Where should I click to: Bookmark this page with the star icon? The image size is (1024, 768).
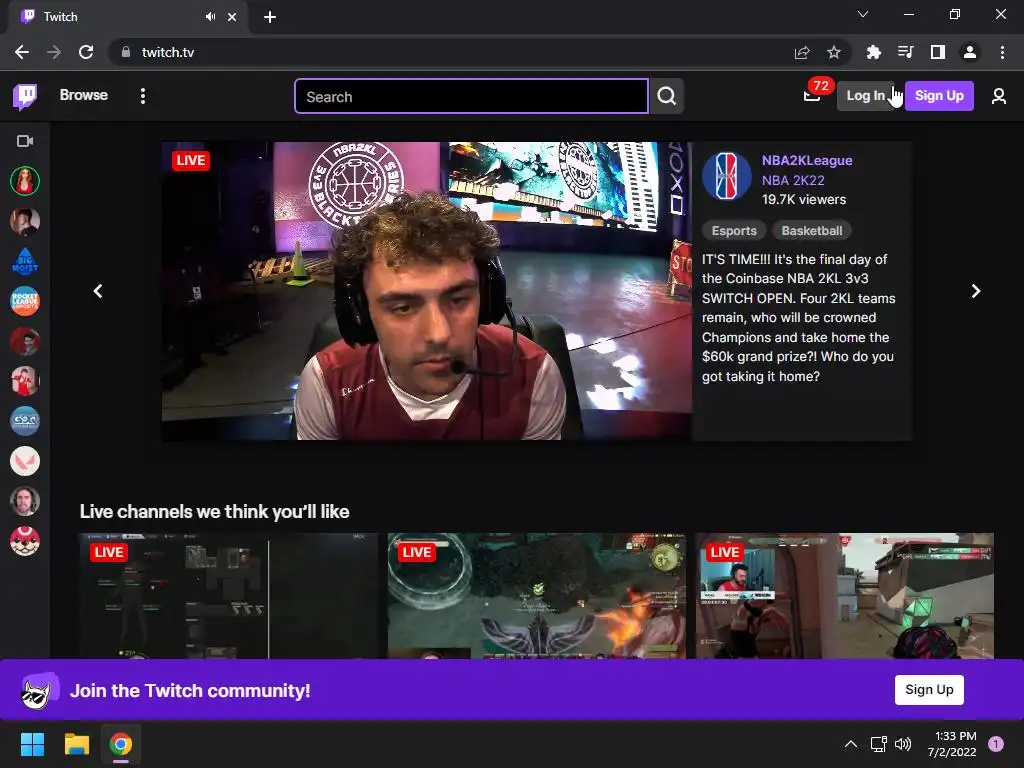pos(834,52)
